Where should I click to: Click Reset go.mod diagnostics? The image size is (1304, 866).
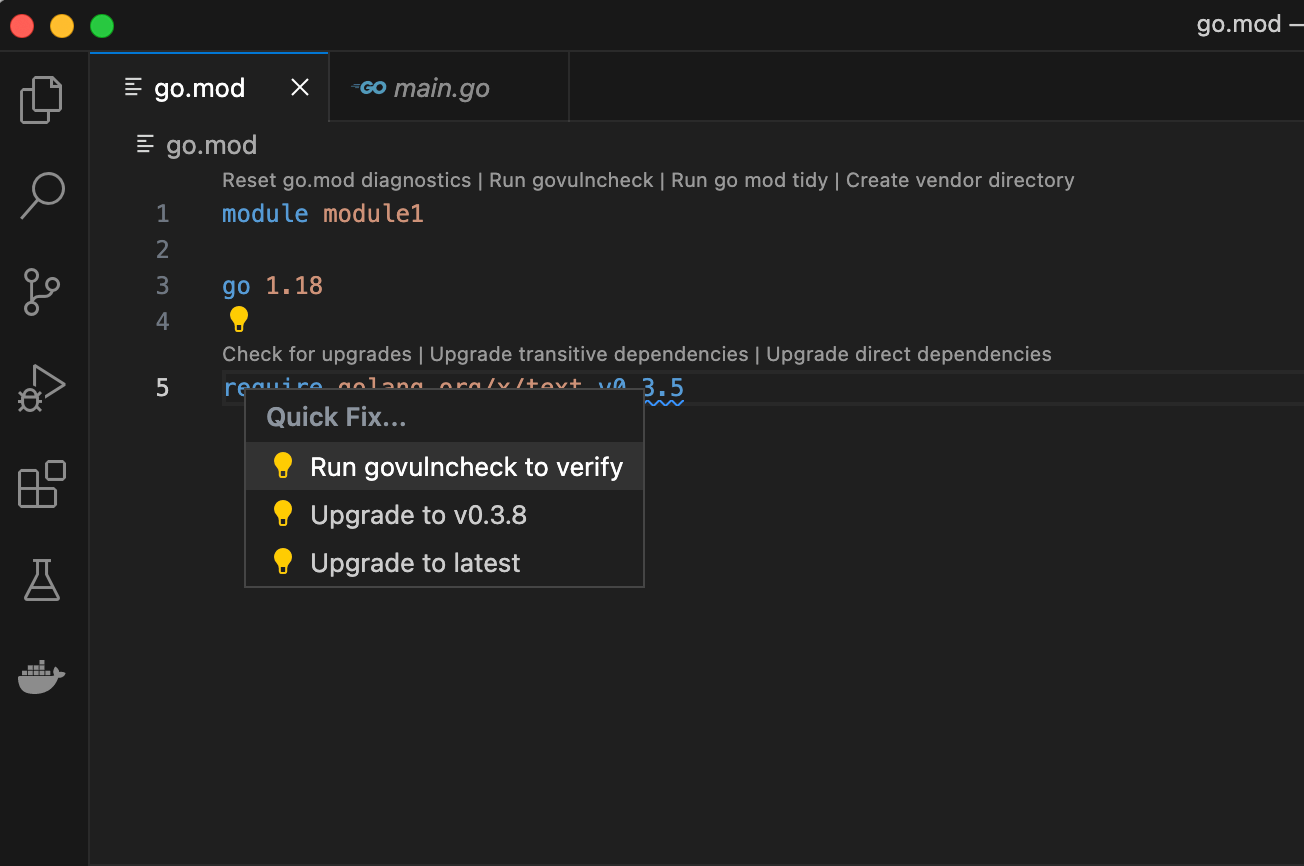tap(345, 180)
